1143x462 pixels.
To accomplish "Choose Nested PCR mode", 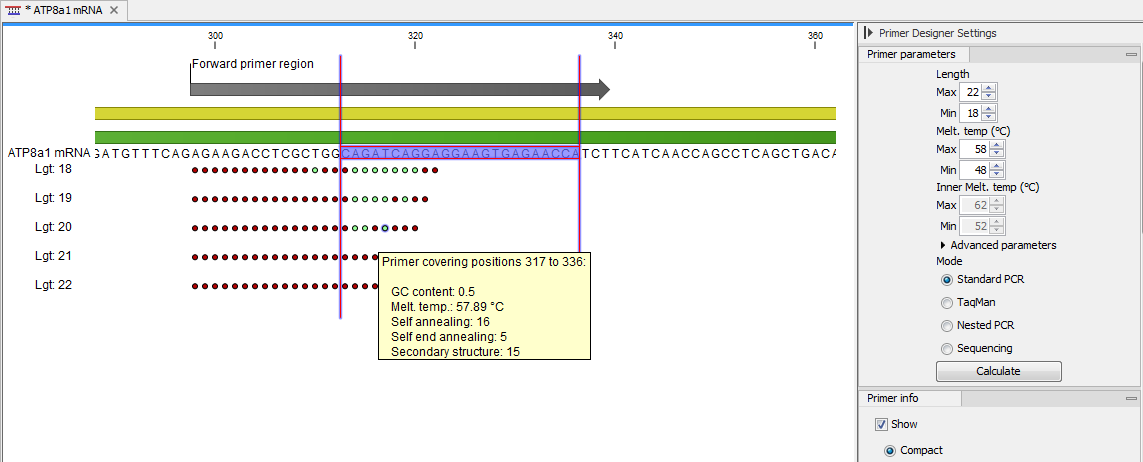I will (947, 325).
